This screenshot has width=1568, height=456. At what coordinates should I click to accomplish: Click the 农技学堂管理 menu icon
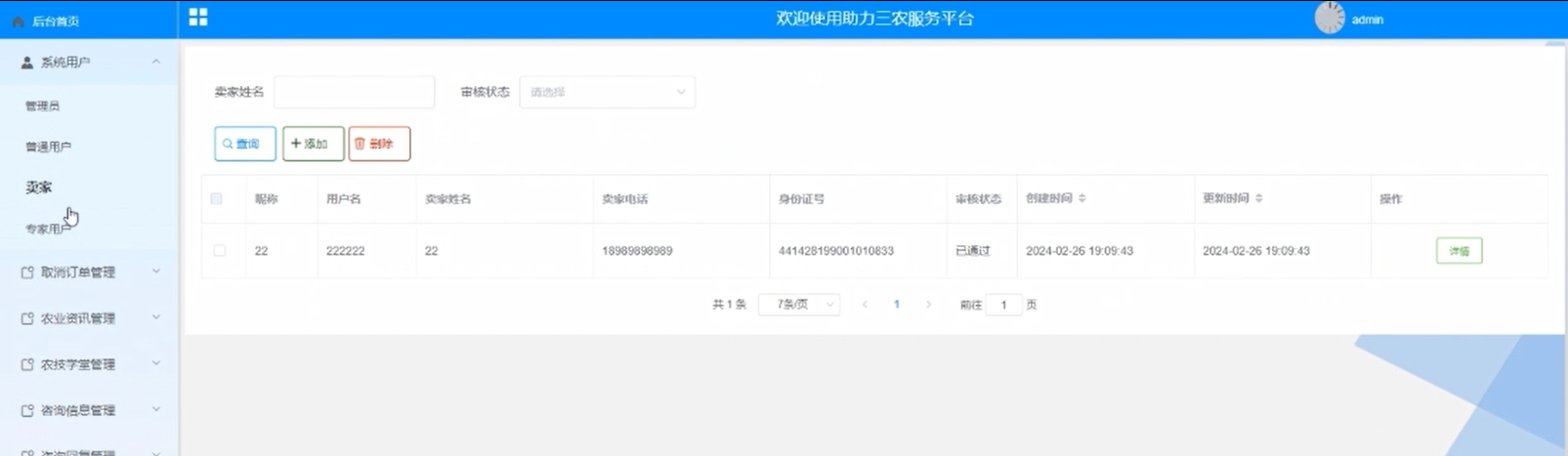point(27,364)
